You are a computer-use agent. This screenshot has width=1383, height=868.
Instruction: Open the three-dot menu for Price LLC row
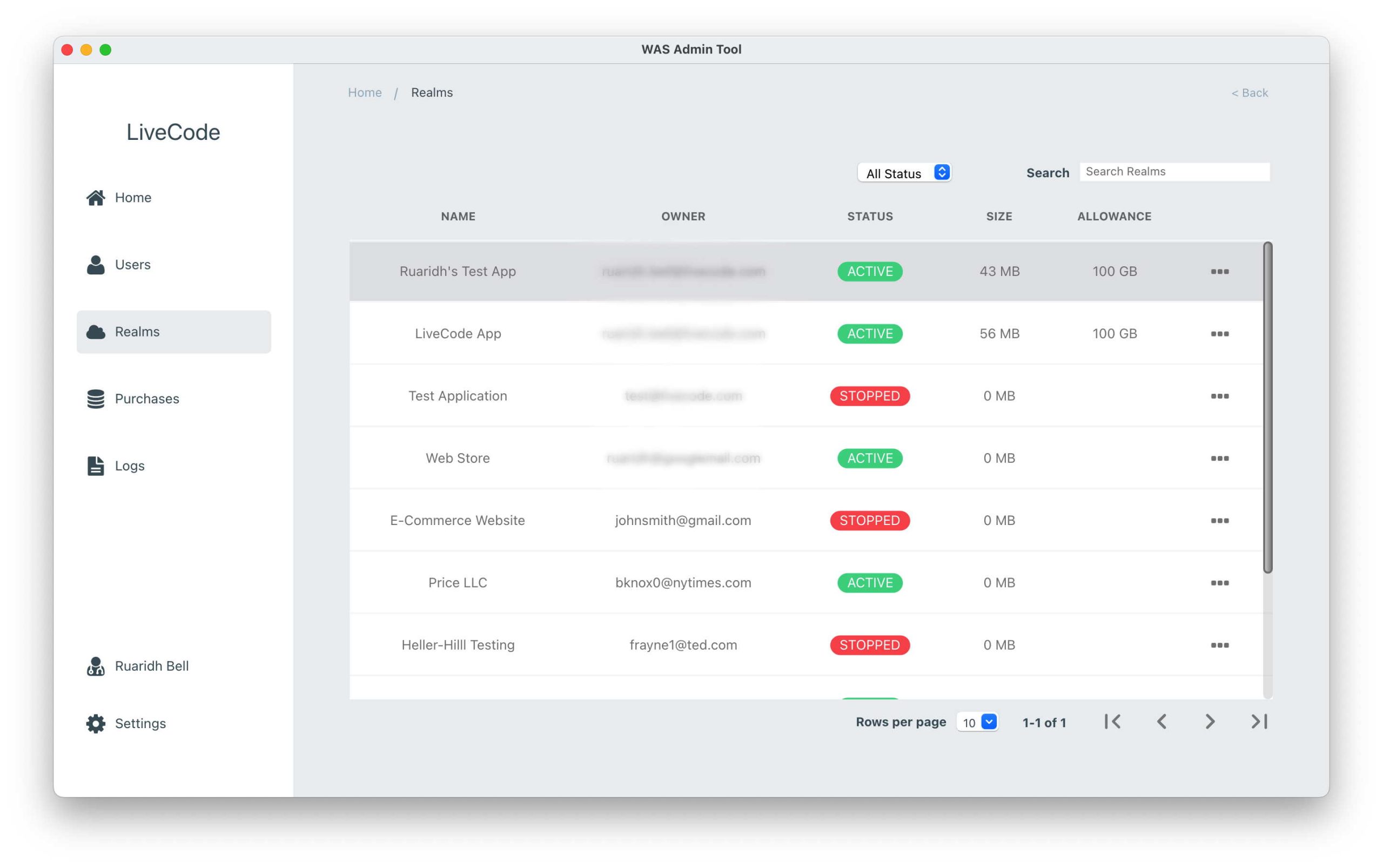click(x=1219, y=583)
